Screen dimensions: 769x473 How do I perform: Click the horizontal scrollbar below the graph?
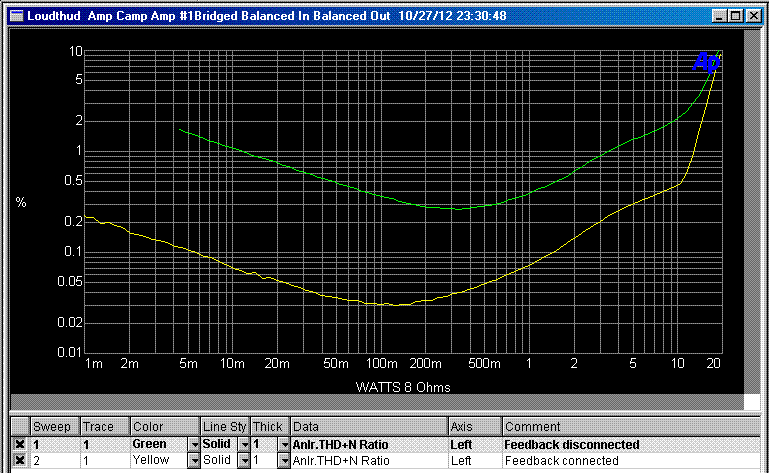pos(377,402)
